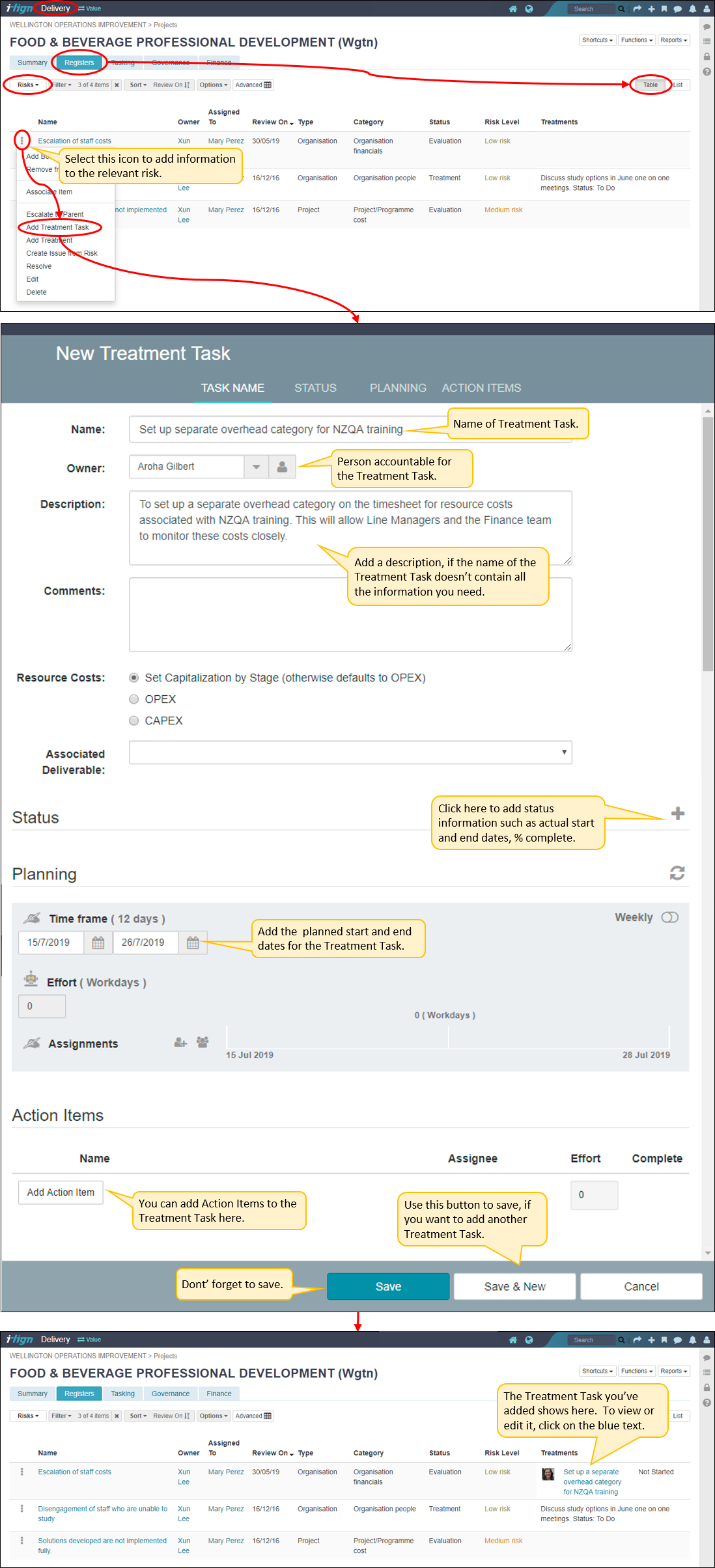Click the Add Action Item button
The width and height of the screenshot is (715, 1568).
[61, 1192]
